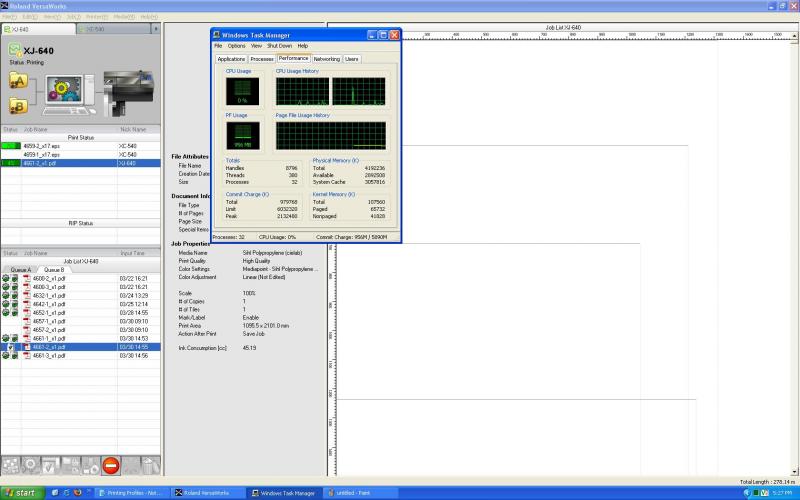
Task: Click the taskbar clock in system tray
Action: point(782,493)
